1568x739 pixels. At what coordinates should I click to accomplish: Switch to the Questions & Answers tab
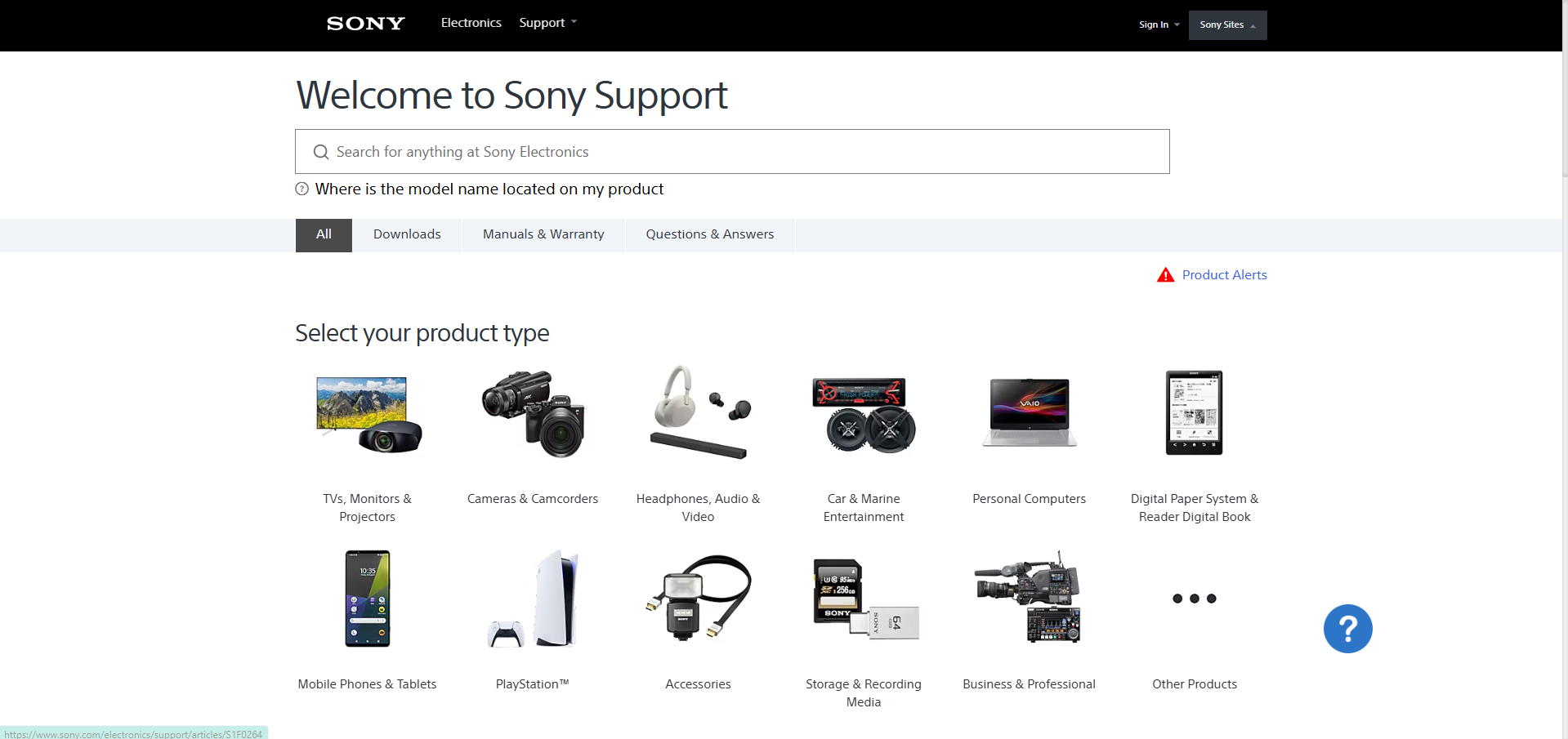pos(710,235)
